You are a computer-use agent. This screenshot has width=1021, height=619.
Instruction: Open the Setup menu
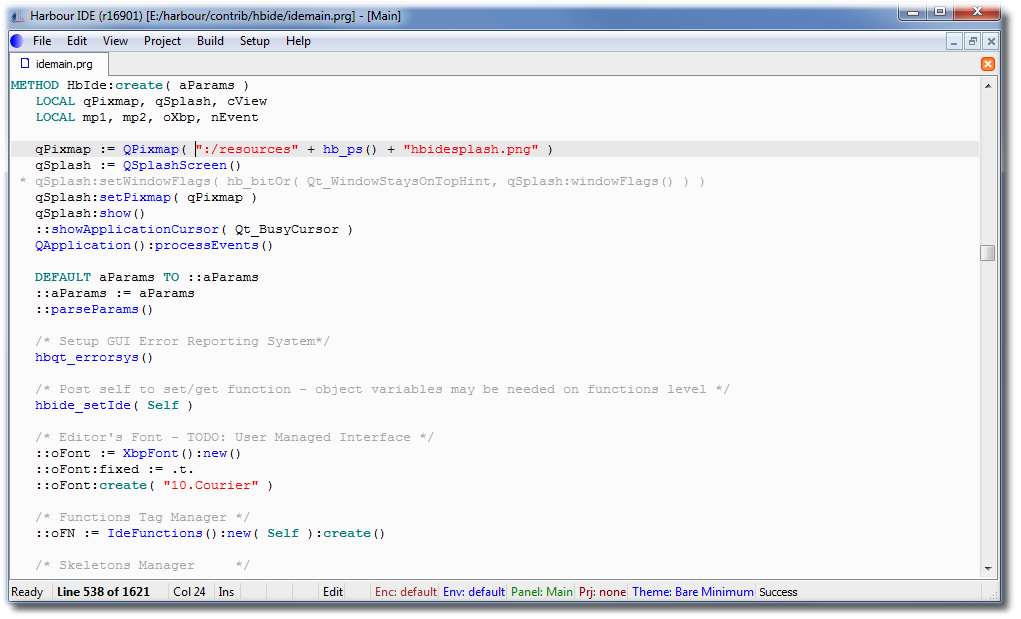coord(254,41)
